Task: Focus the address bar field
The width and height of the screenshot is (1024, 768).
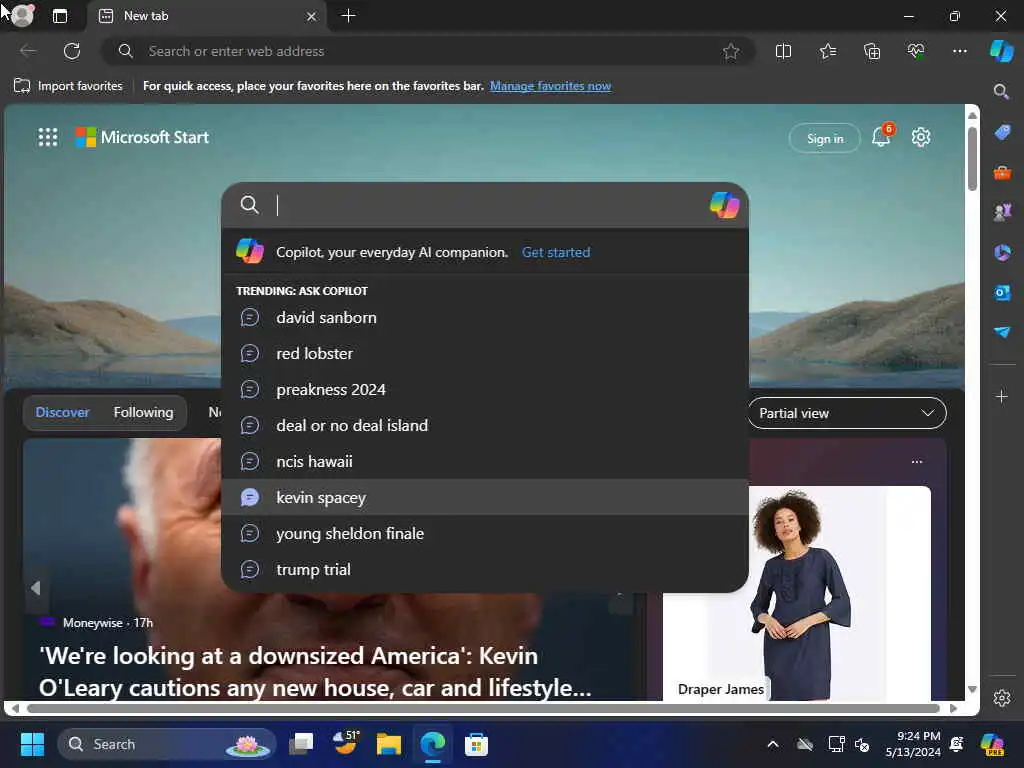Action: point(428,51)
